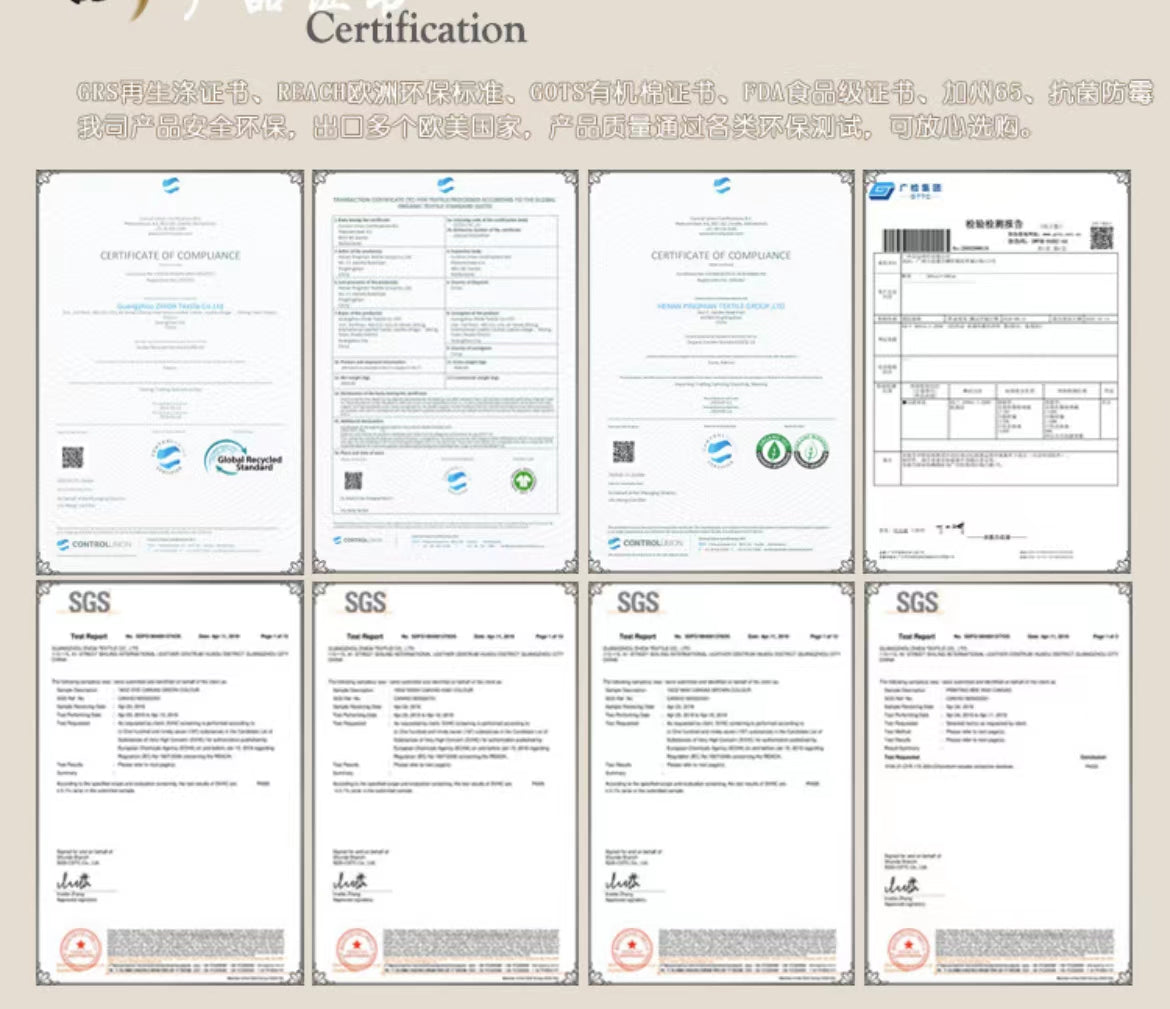Open the Transaction Certificate document thumbnail
This screenshot has height=1009, width=1170.
[445, 370]
